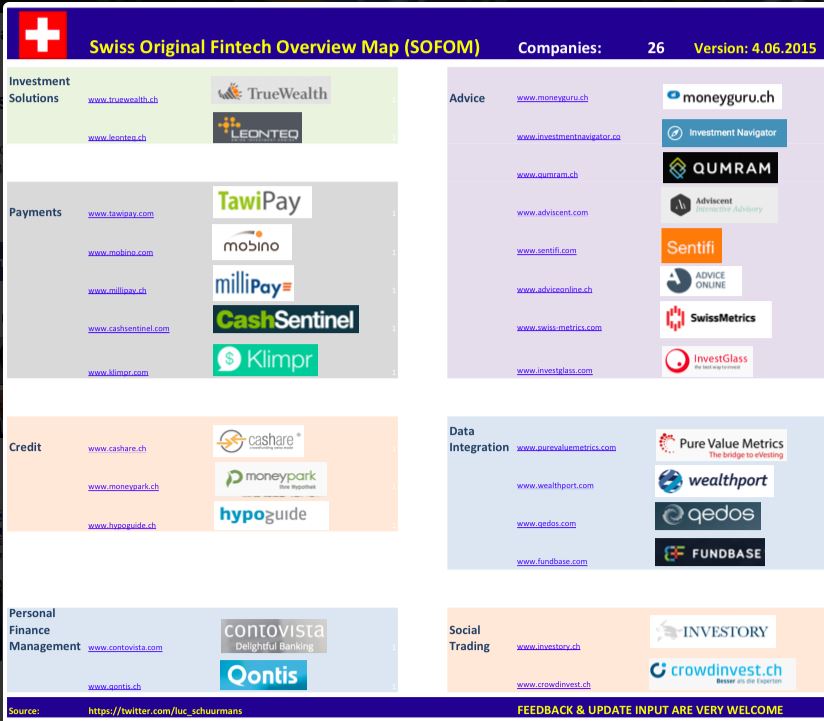Open the www.moneyguru.ch link
The image size is (824, 721).
552,98
